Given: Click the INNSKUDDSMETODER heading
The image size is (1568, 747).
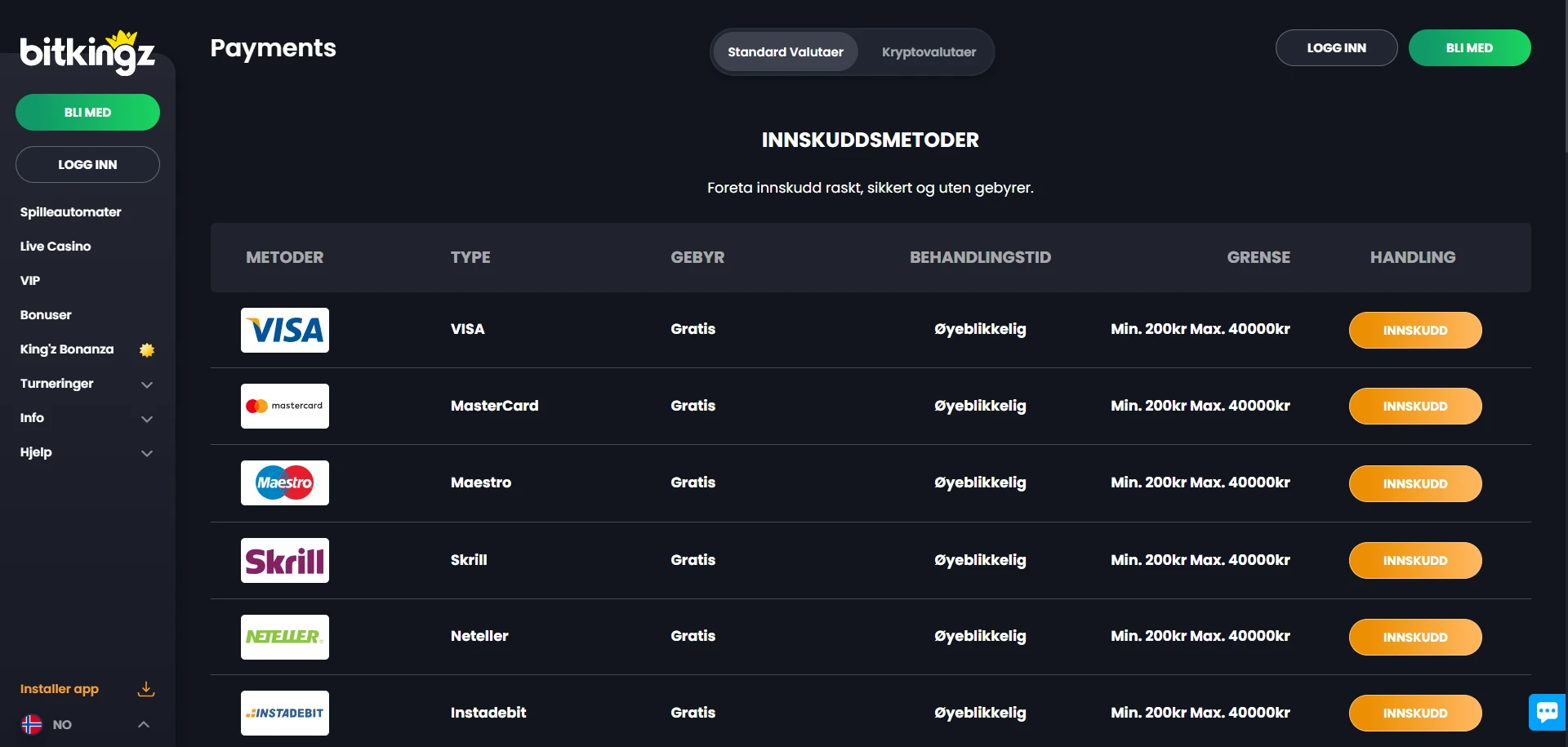Looking at the screenshot, I should (x=870, y=140).
